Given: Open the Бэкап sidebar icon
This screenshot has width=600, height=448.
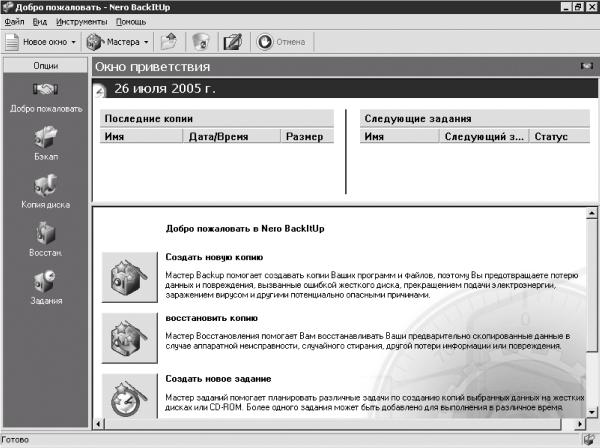Looking at the screenshot, I should (46, 137).
